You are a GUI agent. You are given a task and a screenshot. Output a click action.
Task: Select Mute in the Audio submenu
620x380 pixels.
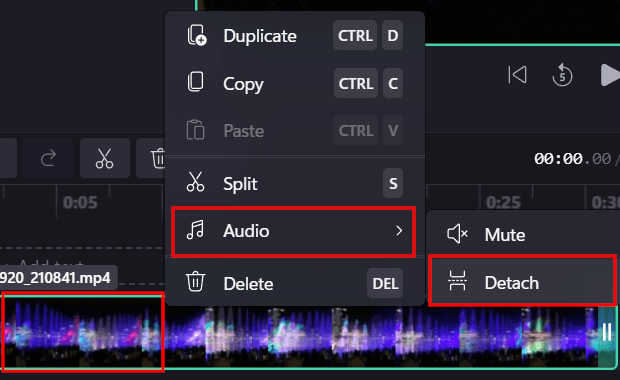pos(523,234)
